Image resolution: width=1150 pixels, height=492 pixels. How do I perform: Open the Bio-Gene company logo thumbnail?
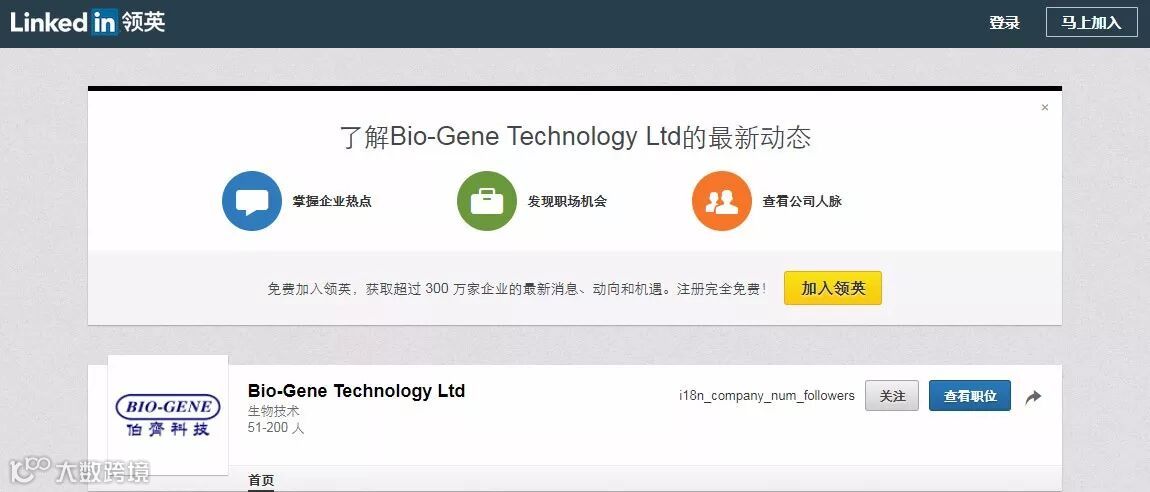tap(168, 416)
